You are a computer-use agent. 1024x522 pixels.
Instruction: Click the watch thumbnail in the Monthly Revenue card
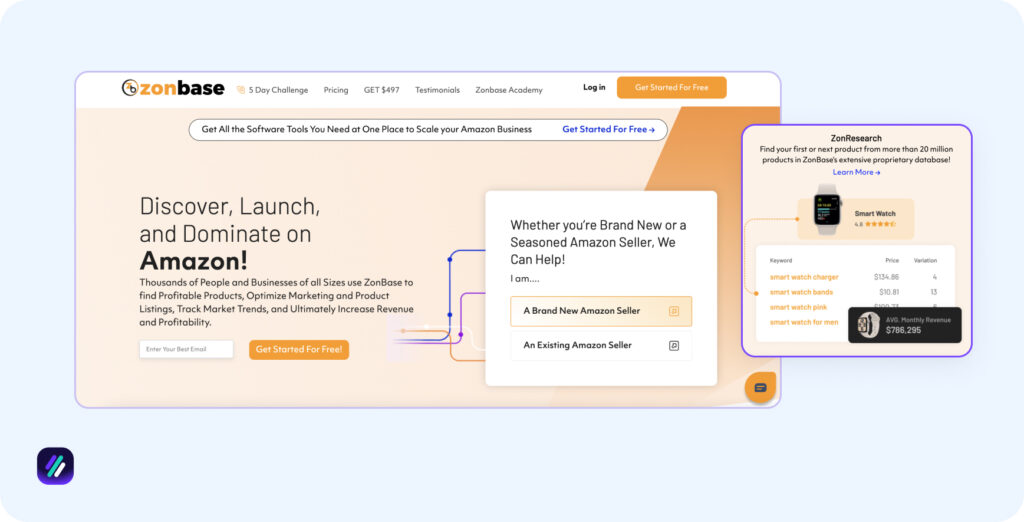(868, 325)
